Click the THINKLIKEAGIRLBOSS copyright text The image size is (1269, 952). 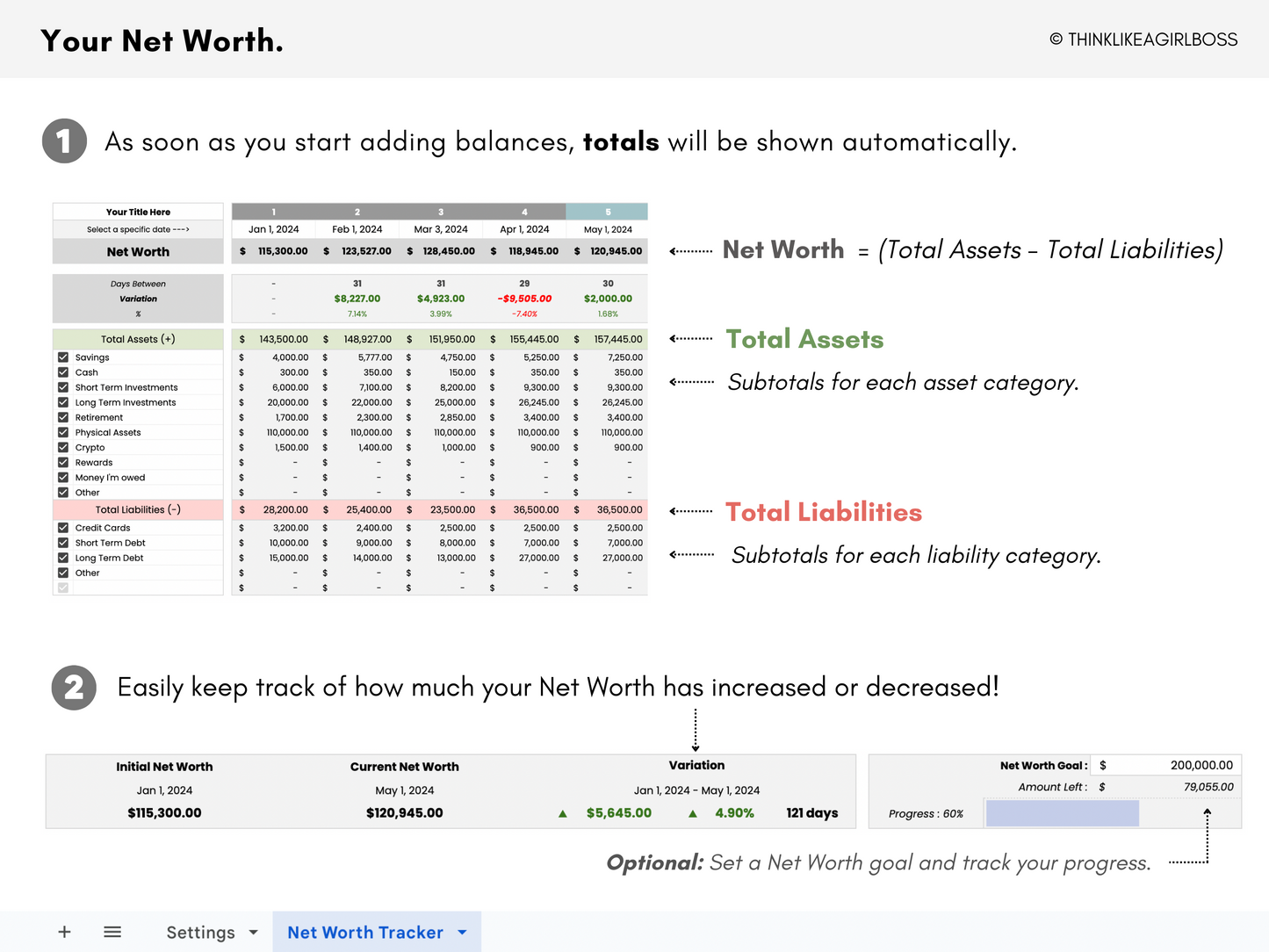click(1143, 39)
